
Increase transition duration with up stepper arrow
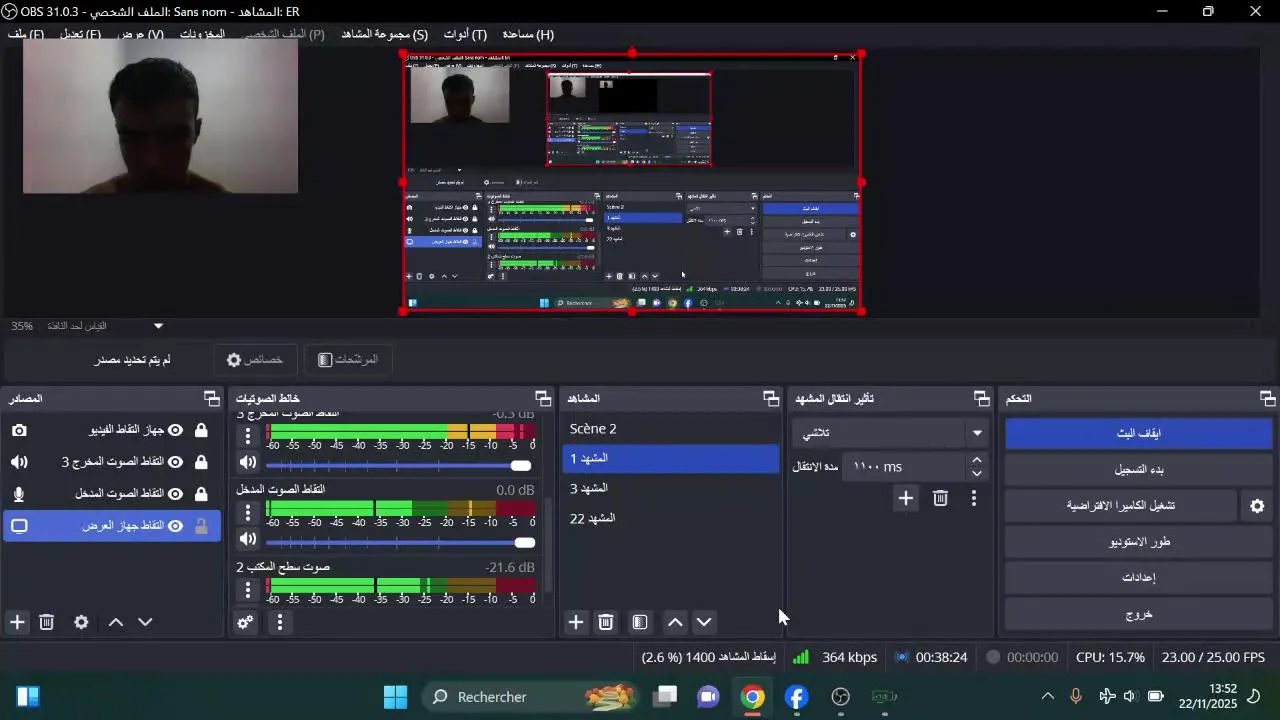[977, 460]
